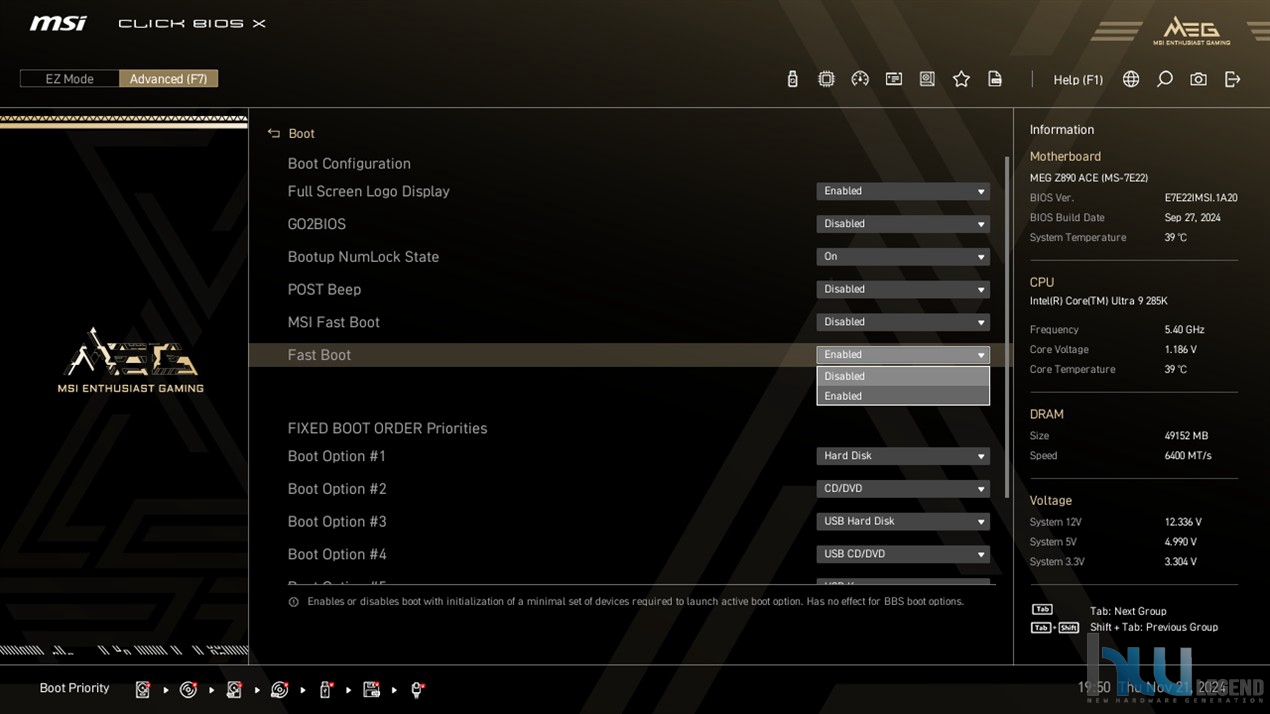Viewport: 1270px width, 714px height.
Task: Select the network plug icon in Boot Priority
Action: (x=418, y=689)
